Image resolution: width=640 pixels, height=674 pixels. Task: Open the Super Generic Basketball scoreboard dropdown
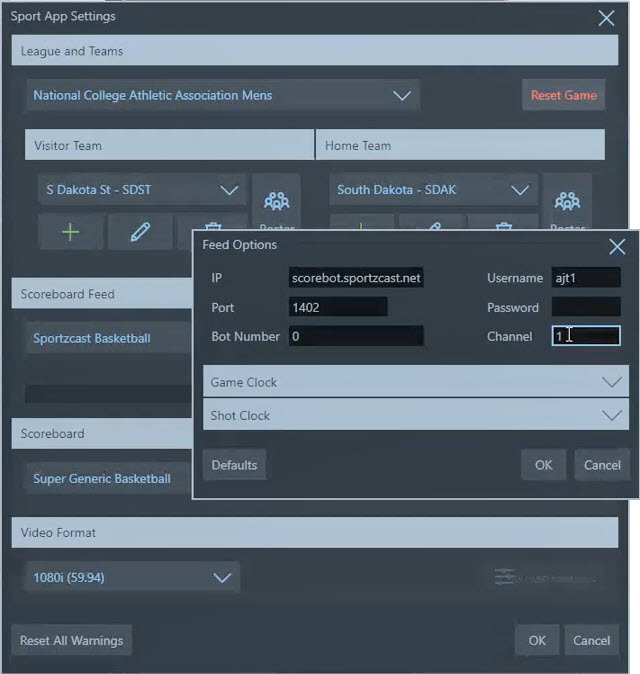click(x=105, y=479)
